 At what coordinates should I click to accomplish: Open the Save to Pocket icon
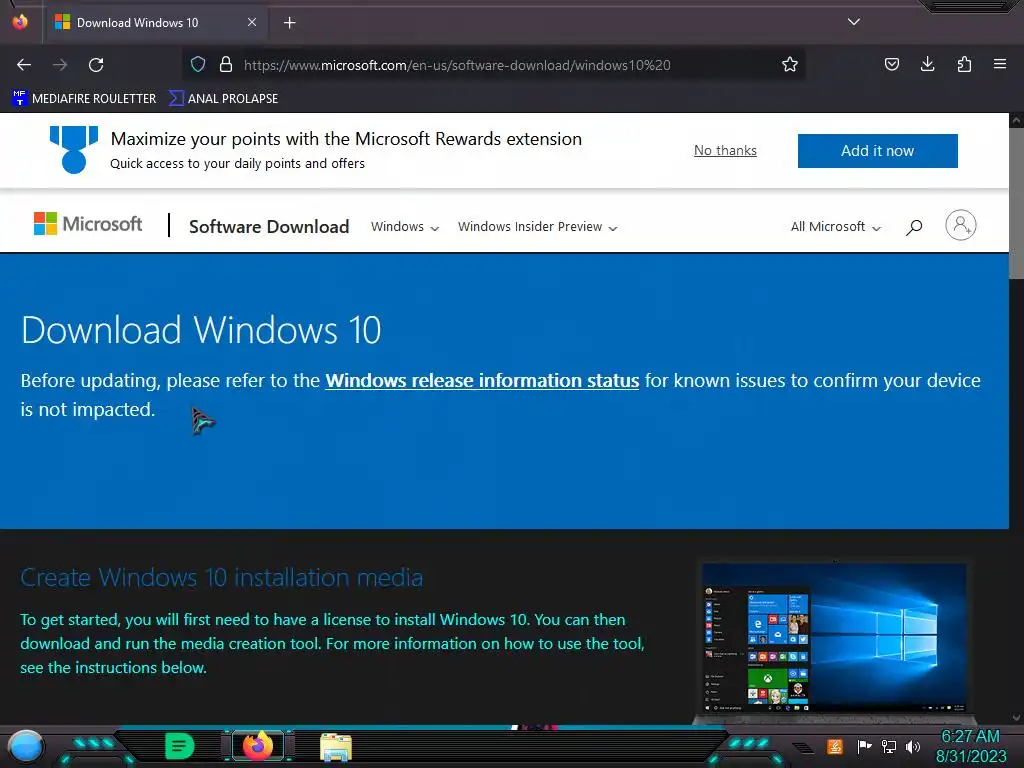point(891,64)
